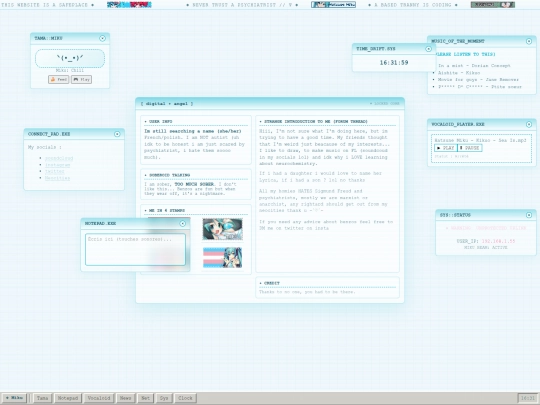Open the twitter link in socials

pyautogui.click(x=54, y=172)
